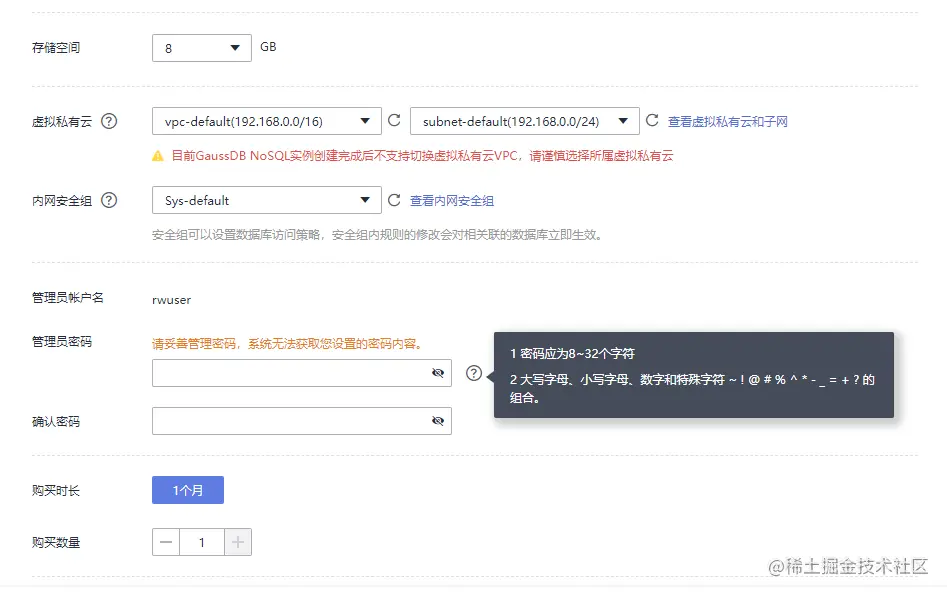Image resolution: width=947 pixels, height=595 pixels.
Task: Click the orange 请妥善管理密码 notice text
Action: [288, 344]
